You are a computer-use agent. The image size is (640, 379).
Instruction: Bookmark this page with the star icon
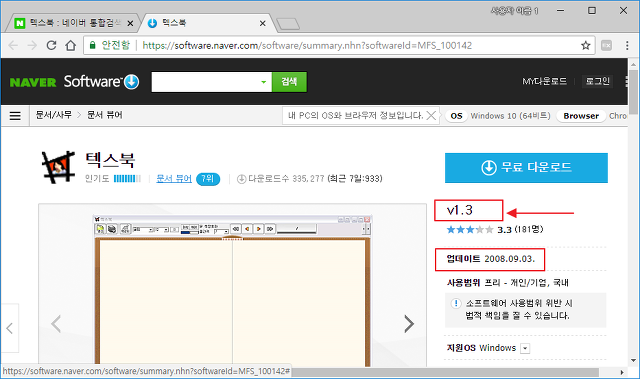click(x=586, y=45)
